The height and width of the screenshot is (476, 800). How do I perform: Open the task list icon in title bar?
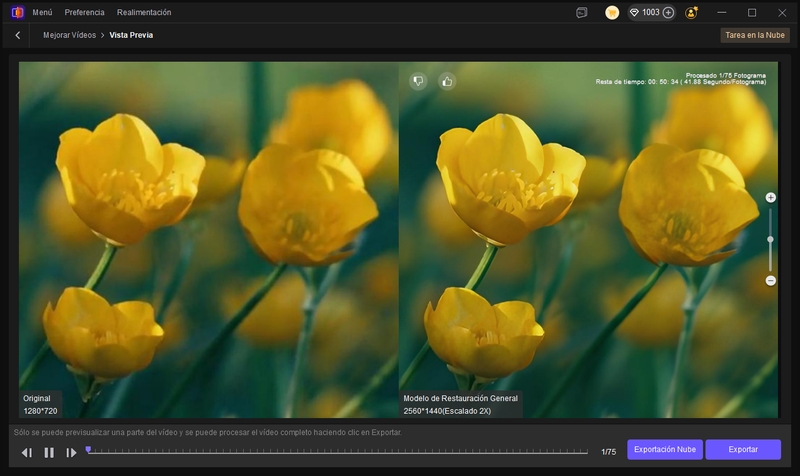pyautogui.click(x=582, y=12)
